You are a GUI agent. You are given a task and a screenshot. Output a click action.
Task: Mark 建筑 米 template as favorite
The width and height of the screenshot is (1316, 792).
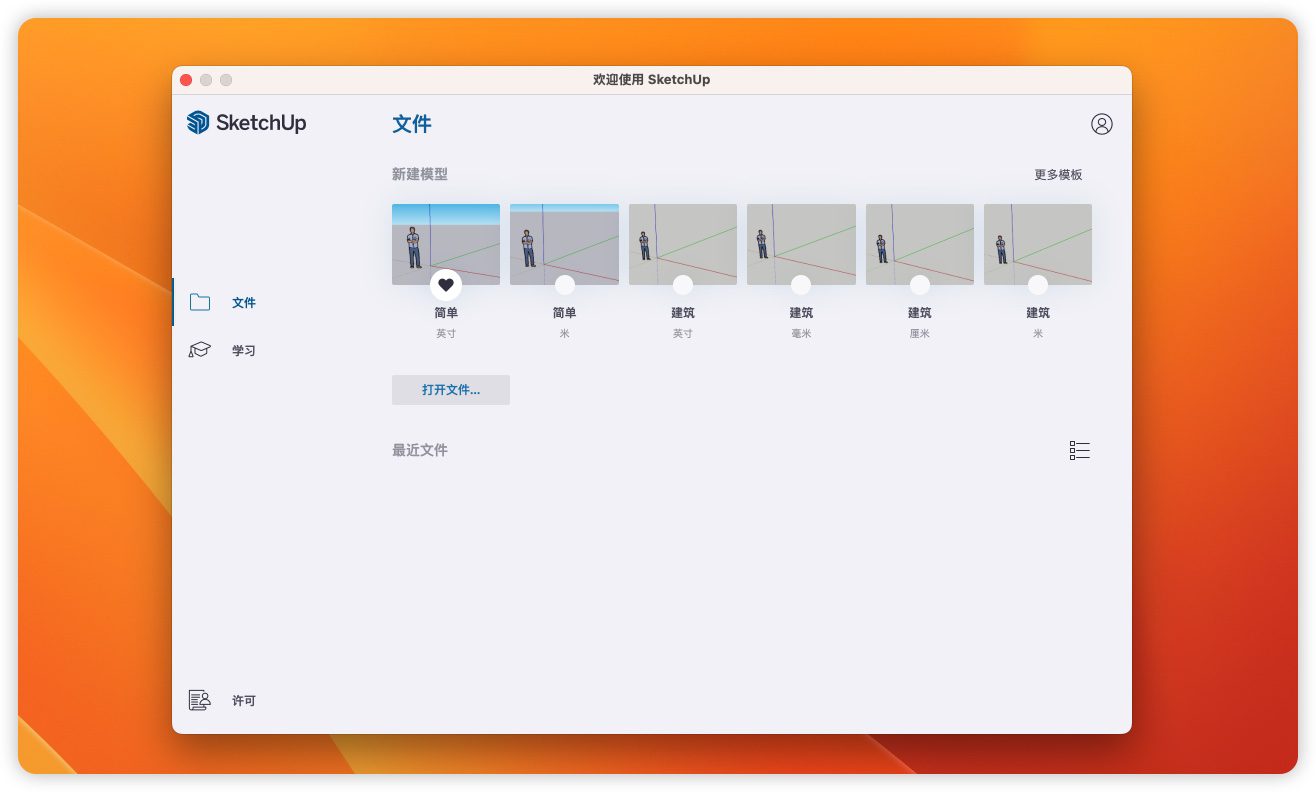1038,285
